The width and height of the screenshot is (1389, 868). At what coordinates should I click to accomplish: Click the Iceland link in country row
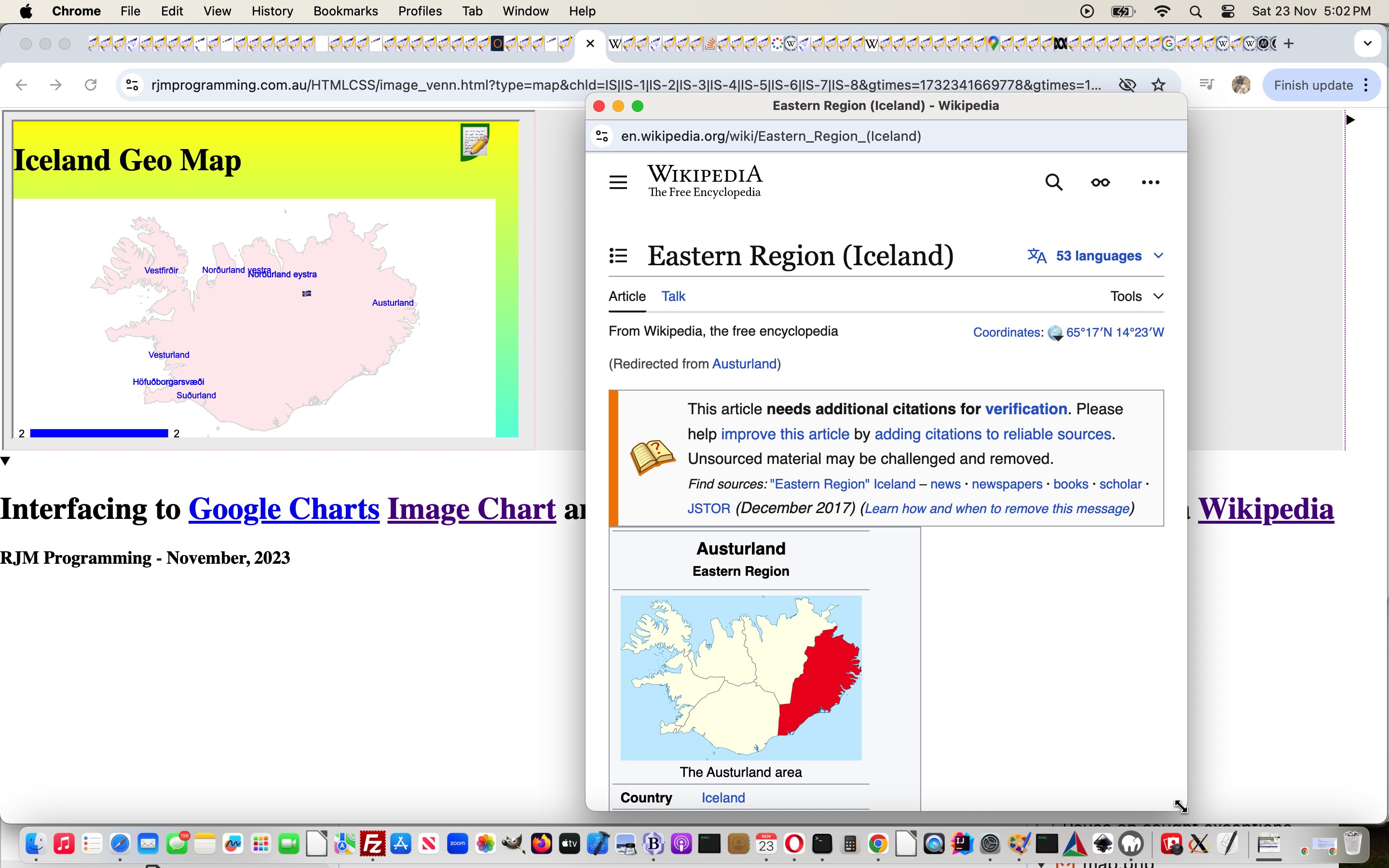[722, 798]
